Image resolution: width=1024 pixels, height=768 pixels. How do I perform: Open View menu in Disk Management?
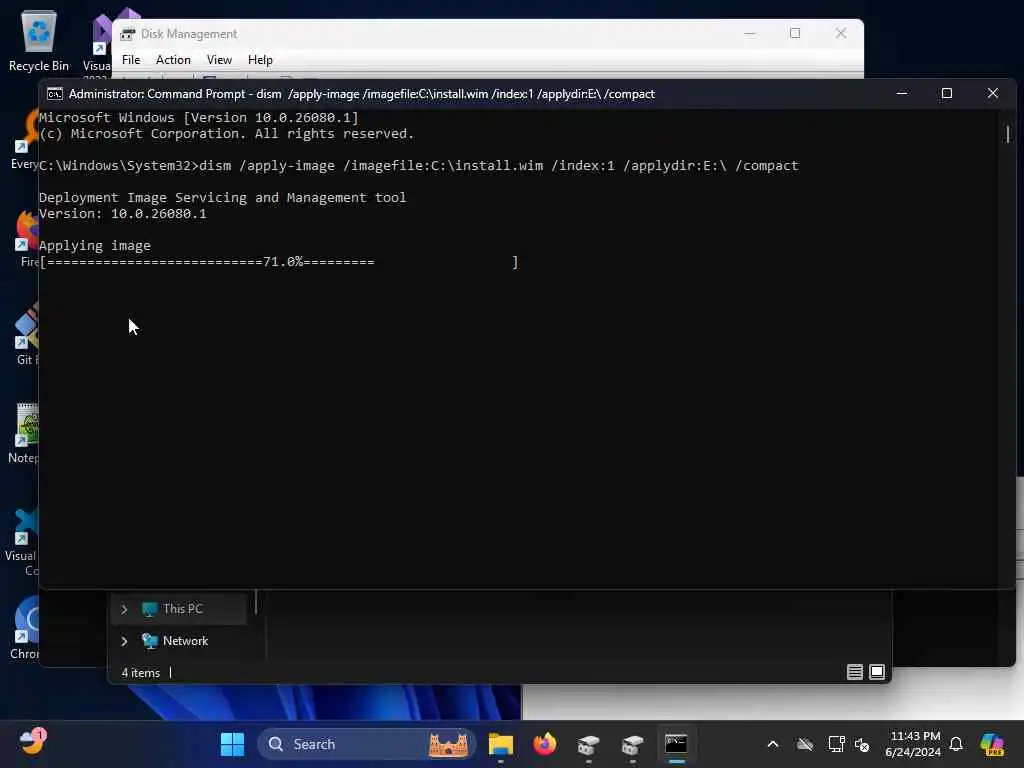pyautogui.click(x=219, y=59)
